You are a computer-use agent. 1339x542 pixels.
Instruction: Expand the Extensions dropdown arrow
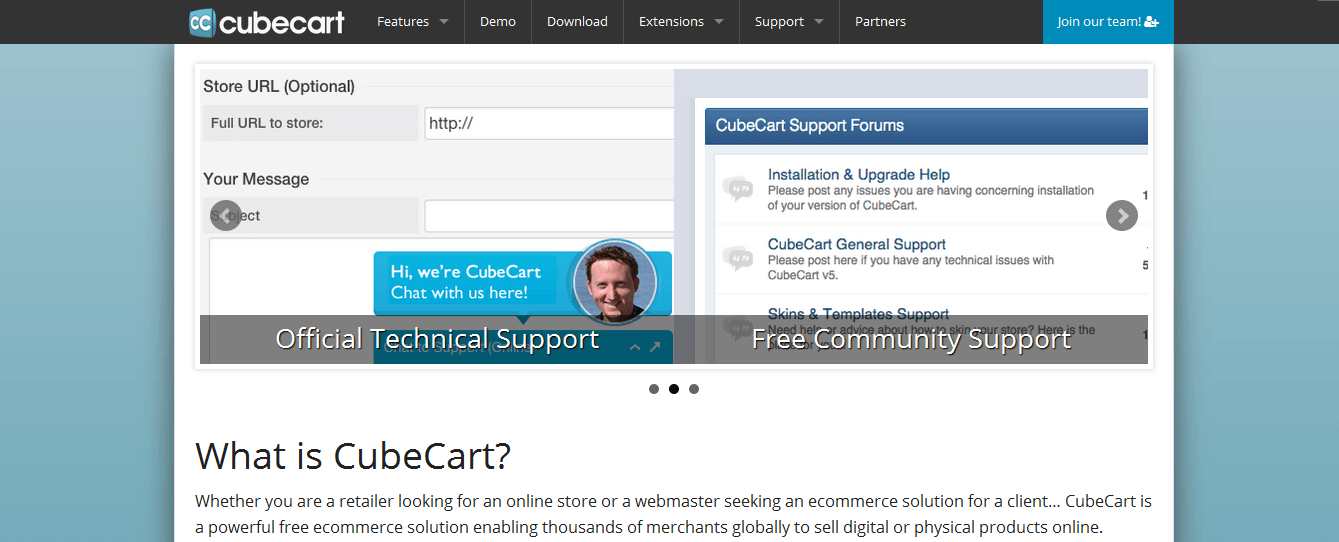click(719, 22)
